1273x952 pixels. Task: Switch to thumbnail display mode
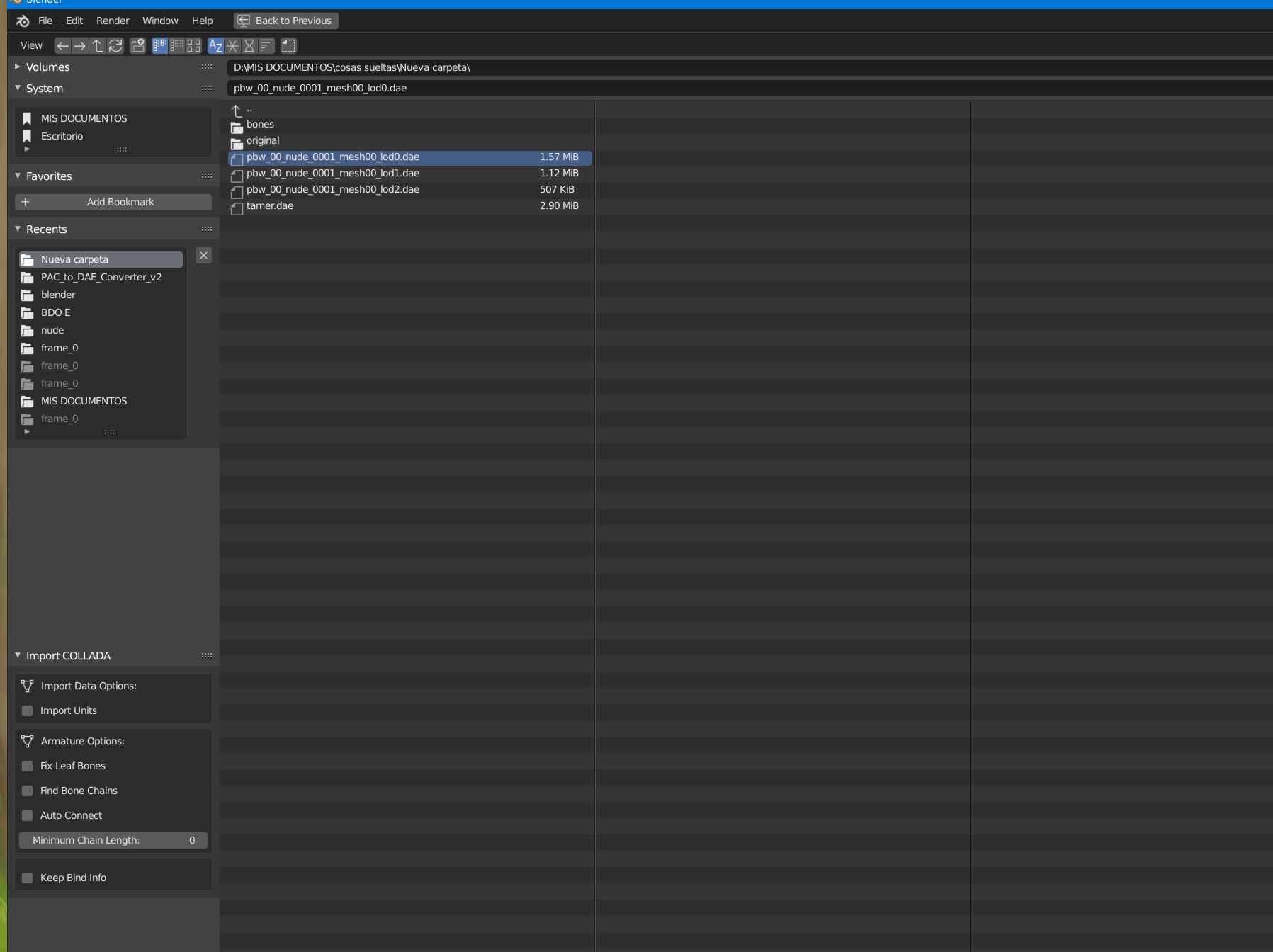pos(194,46)
